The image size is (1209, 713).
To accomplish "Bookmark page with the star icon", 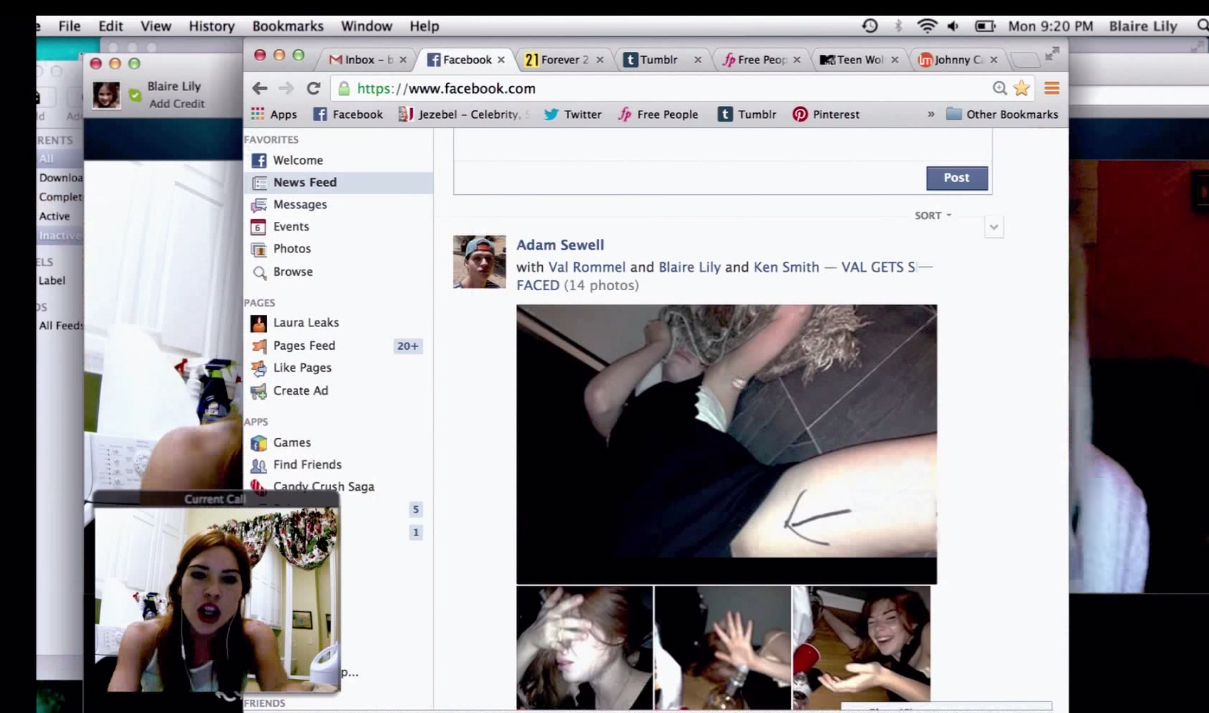I will (1021, 88).
